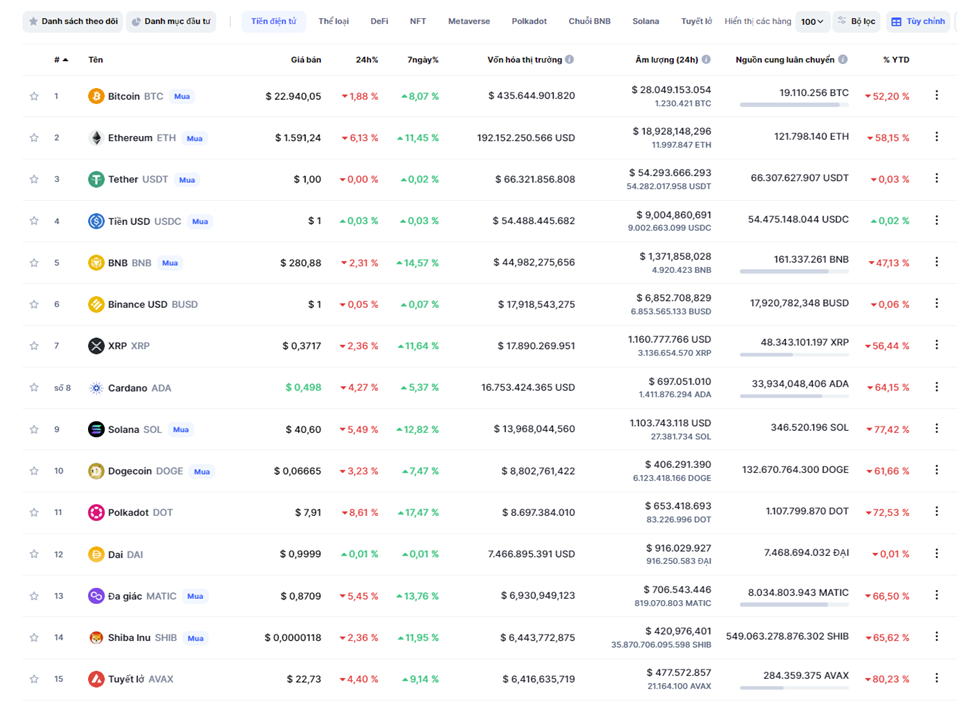The image size is (975, 705).
Task: Star Solana to add to watchlist
Action: pos(34,430)
